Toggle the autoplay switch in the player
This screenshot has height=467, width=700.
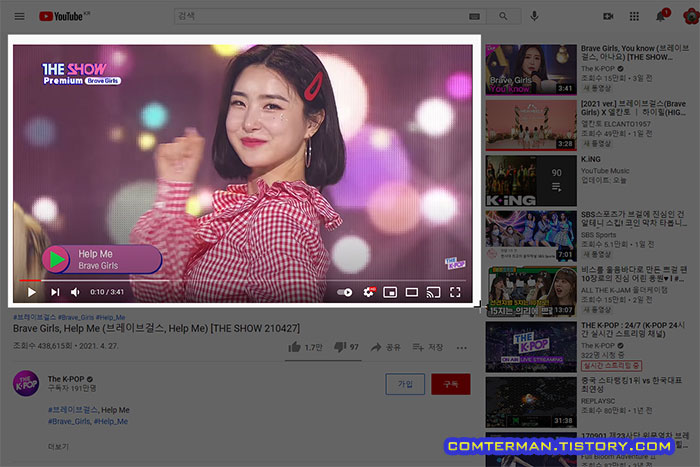tap(344, 292)
